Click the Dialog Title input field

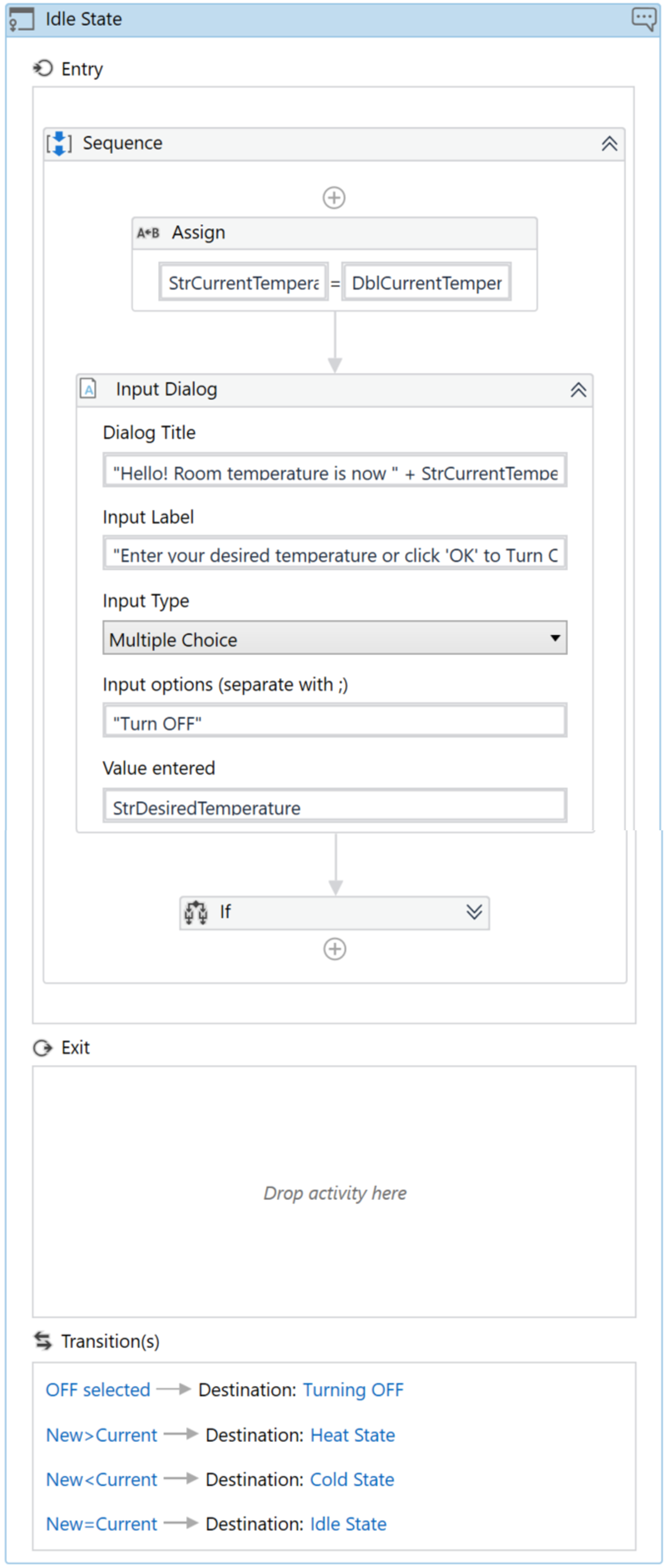[334, 472]
